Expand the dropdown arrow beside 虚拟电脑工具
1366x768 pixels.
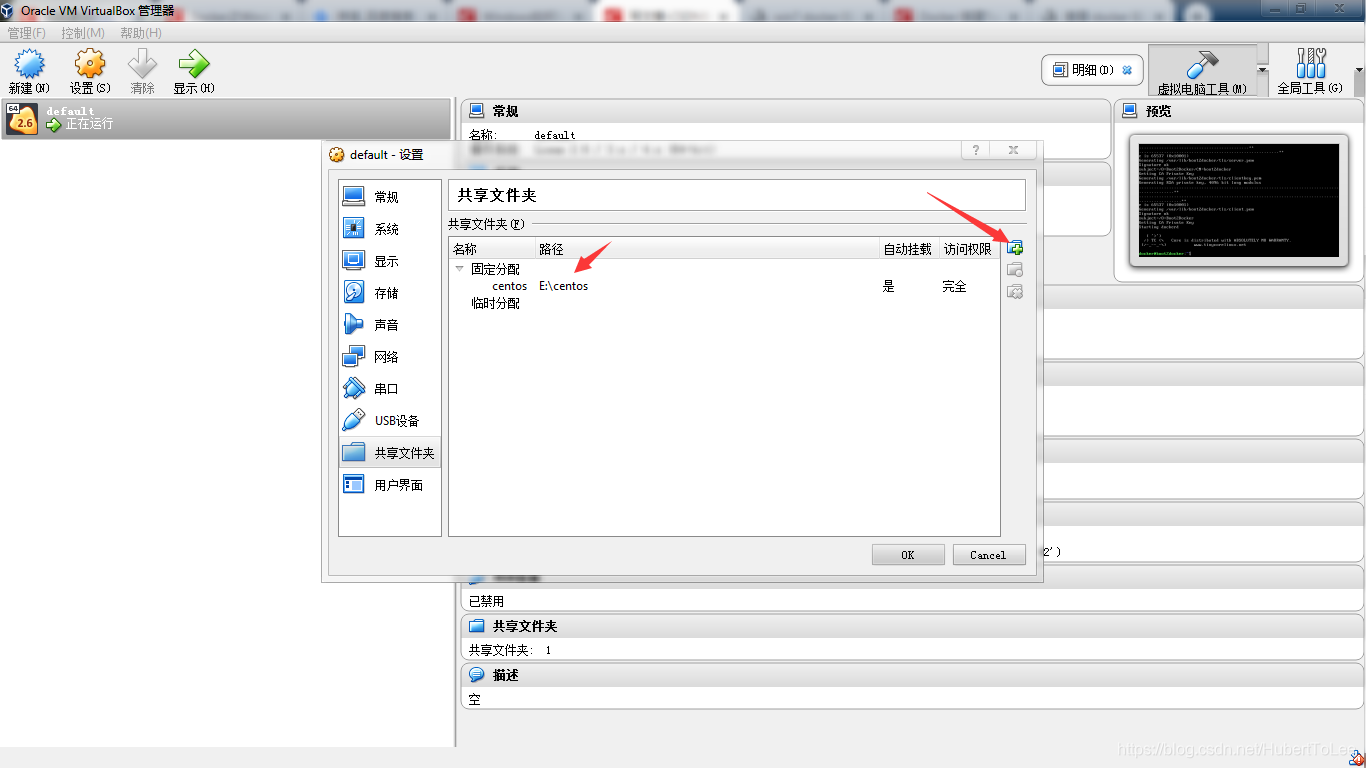click(1262, 70)
